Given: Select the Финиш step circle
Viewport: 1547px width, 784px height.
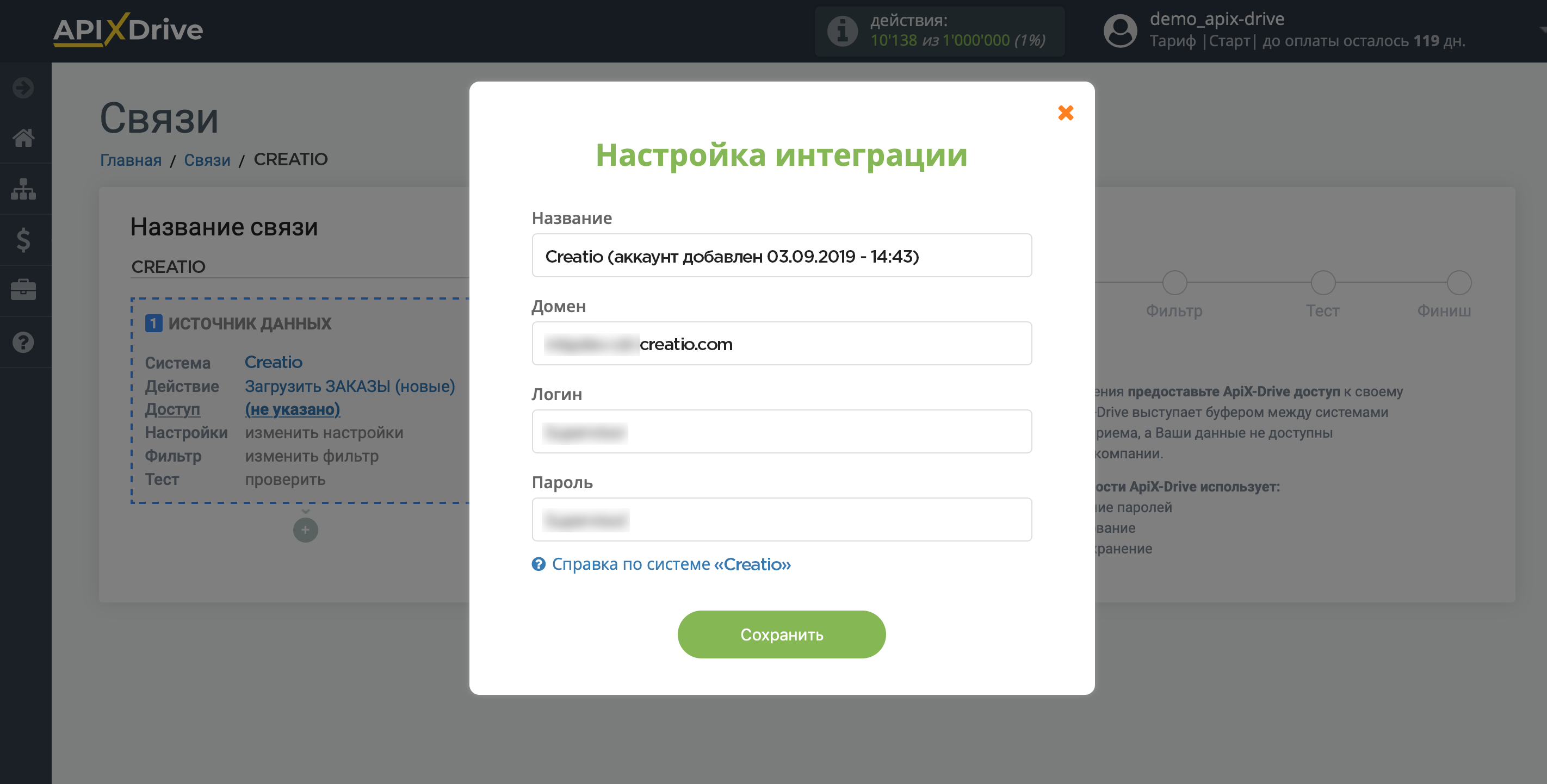Looking at the screenshot, I should coord(1459,283).
